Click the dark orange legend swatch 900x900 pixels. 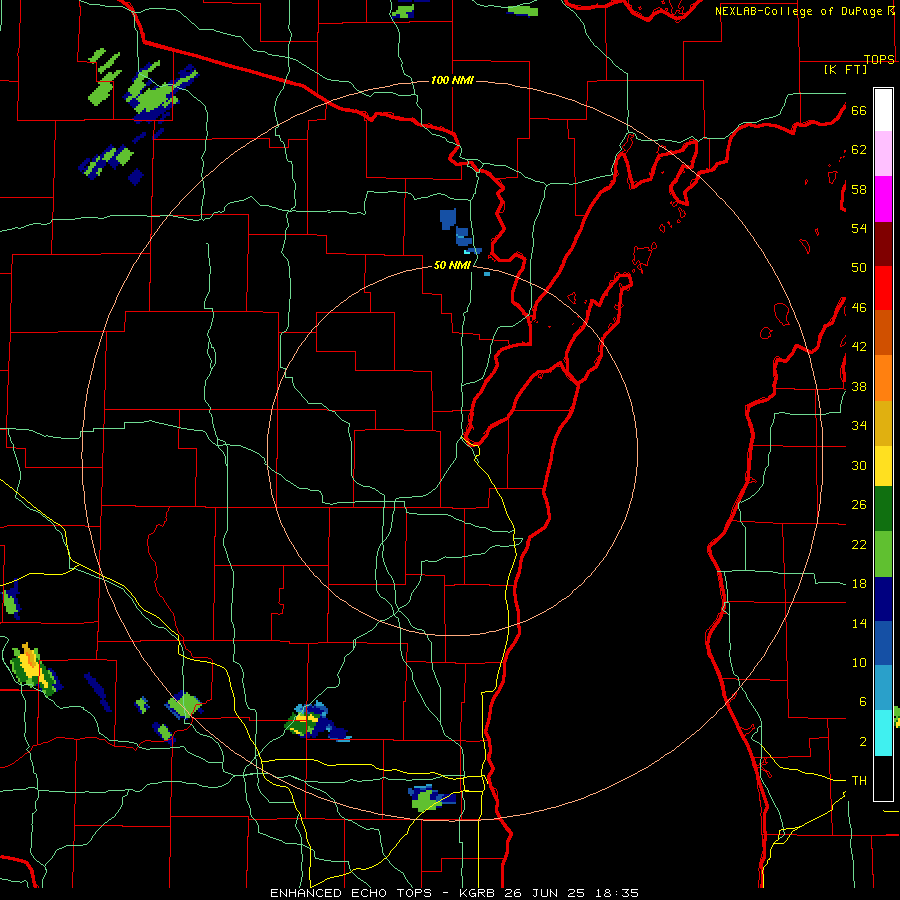click(x=883, y=332)
